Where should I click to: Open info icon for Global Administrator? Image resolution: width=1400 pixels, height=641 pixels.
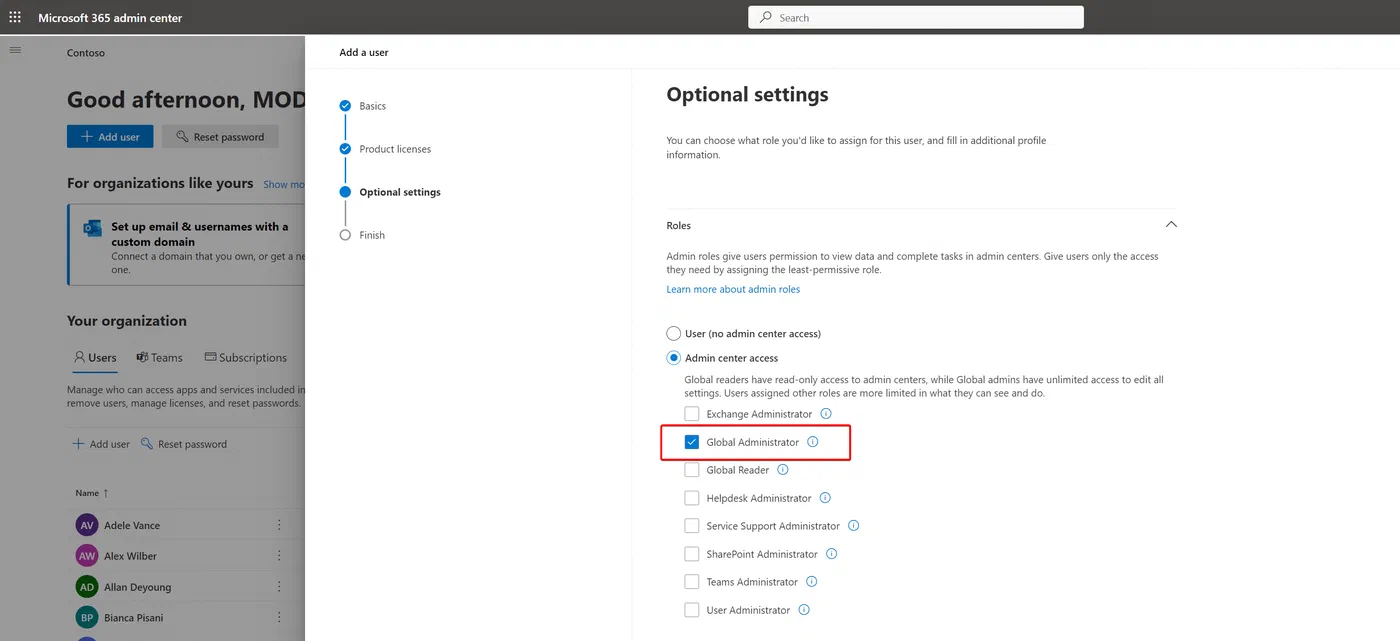813,442
